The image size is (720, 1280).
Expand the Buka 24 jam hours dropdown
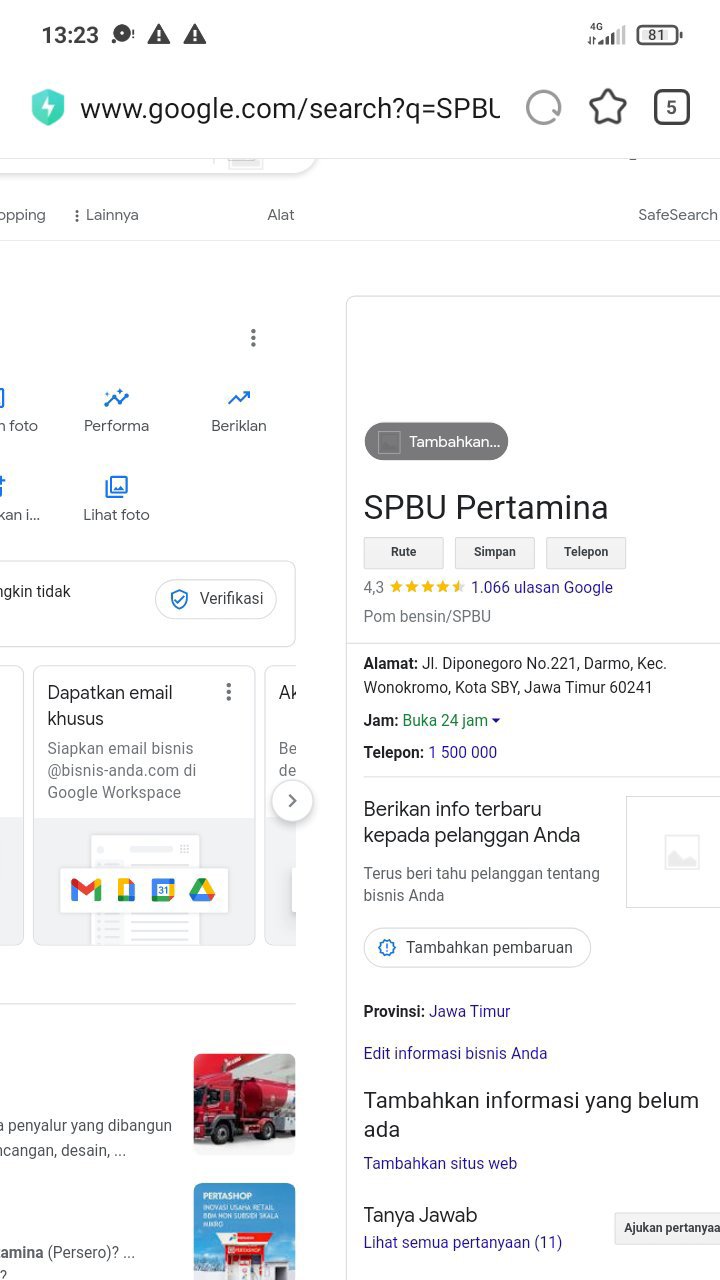[496, 721]
